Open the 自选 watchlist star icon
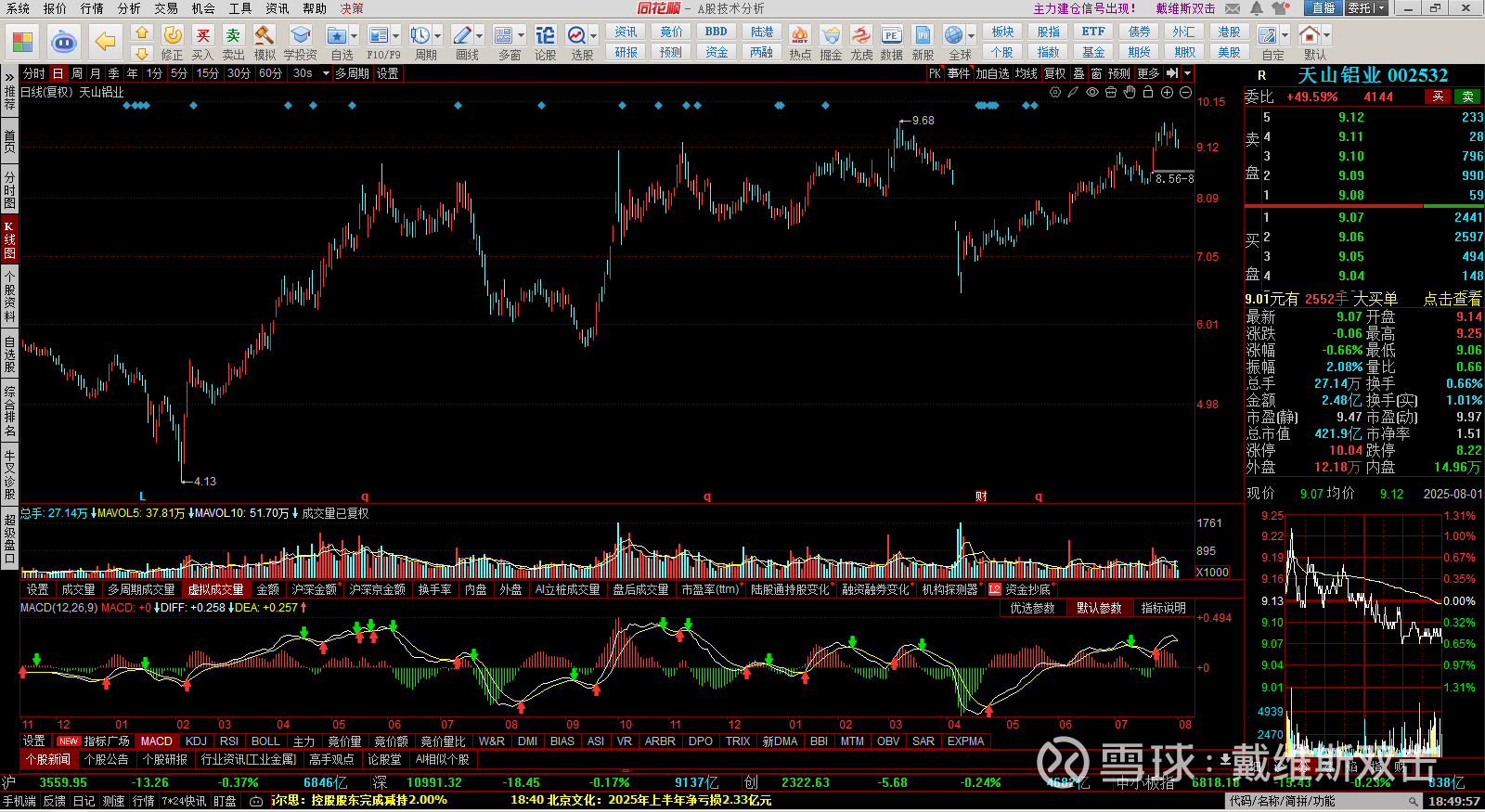 [x=336, y=35]
